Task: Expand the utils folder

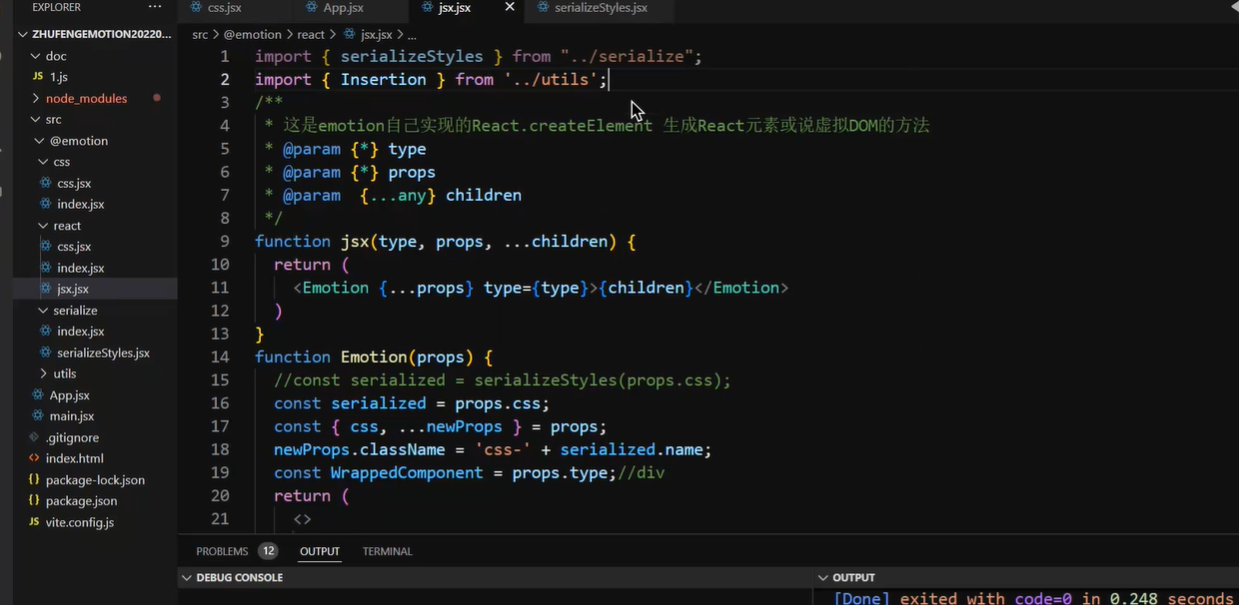Action: (x=43, y=374)
